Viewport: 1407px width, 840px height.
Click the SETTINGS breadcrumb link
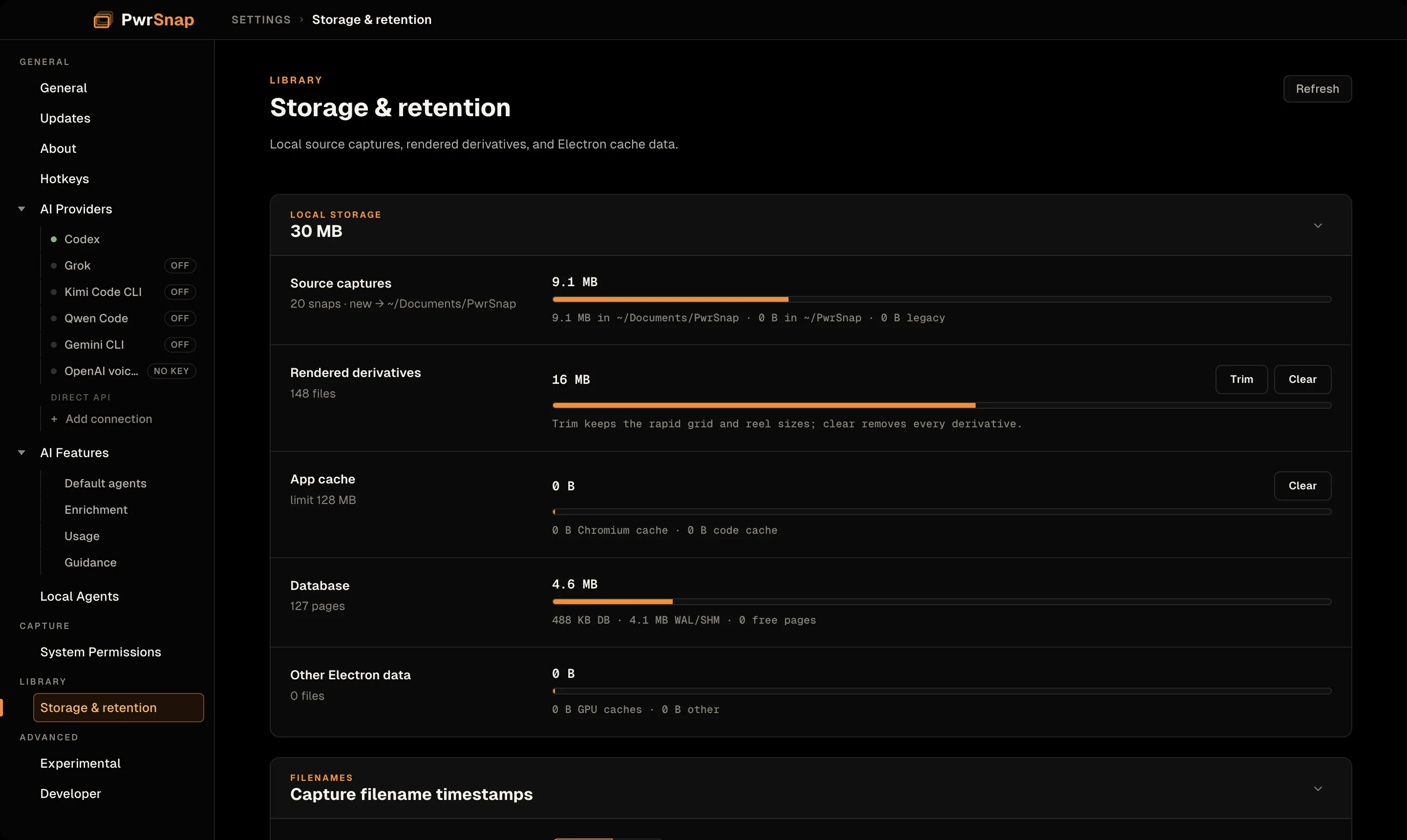click(261, 20)
